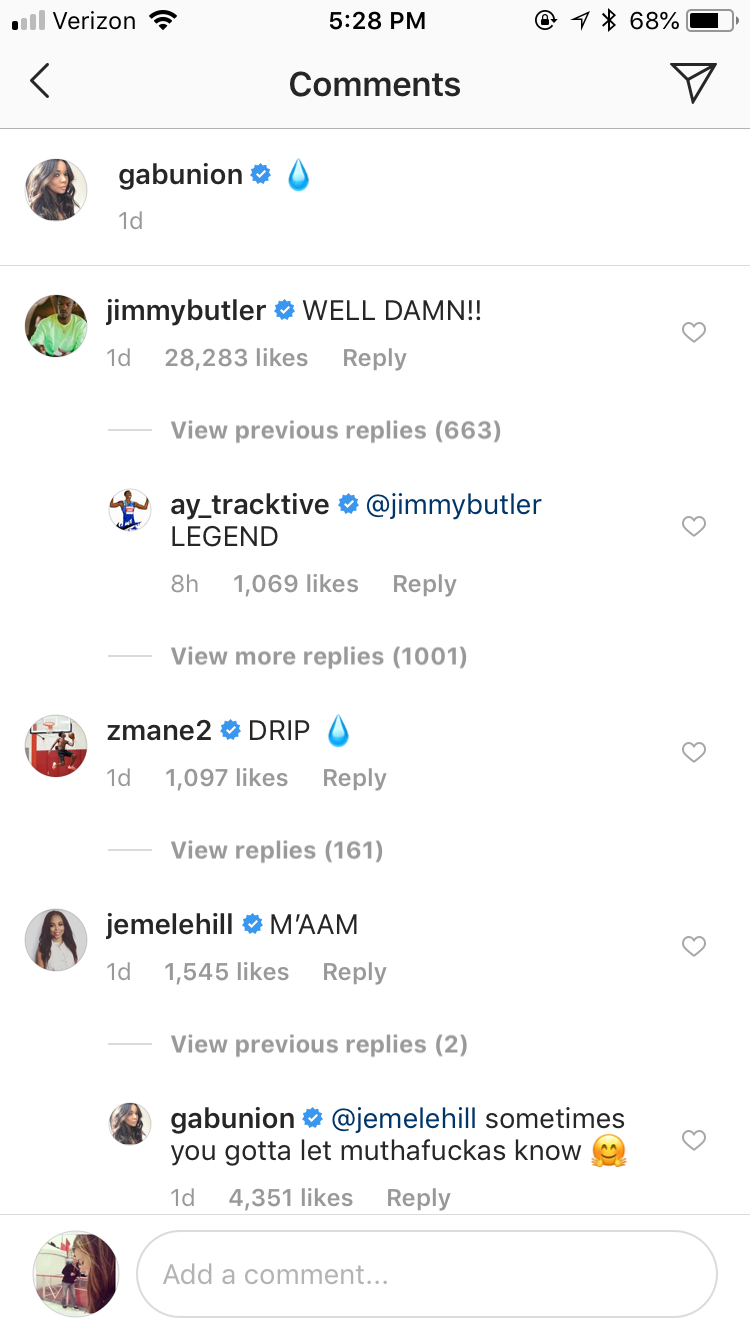
Task: Open the @jimmybutler mention link
Action: click(x=454, y=505)
